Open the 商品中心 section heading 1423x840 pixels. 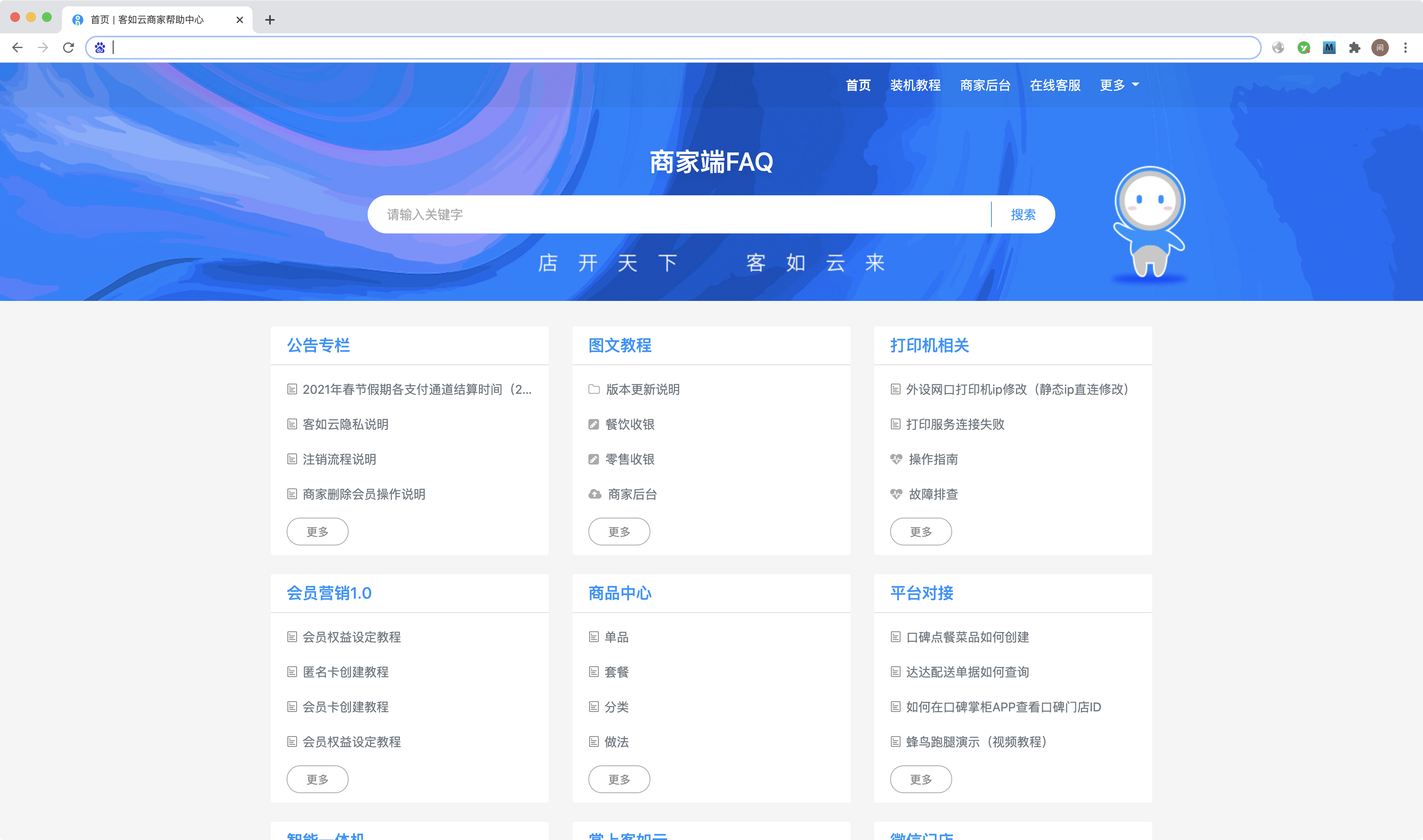pos(620,593)
